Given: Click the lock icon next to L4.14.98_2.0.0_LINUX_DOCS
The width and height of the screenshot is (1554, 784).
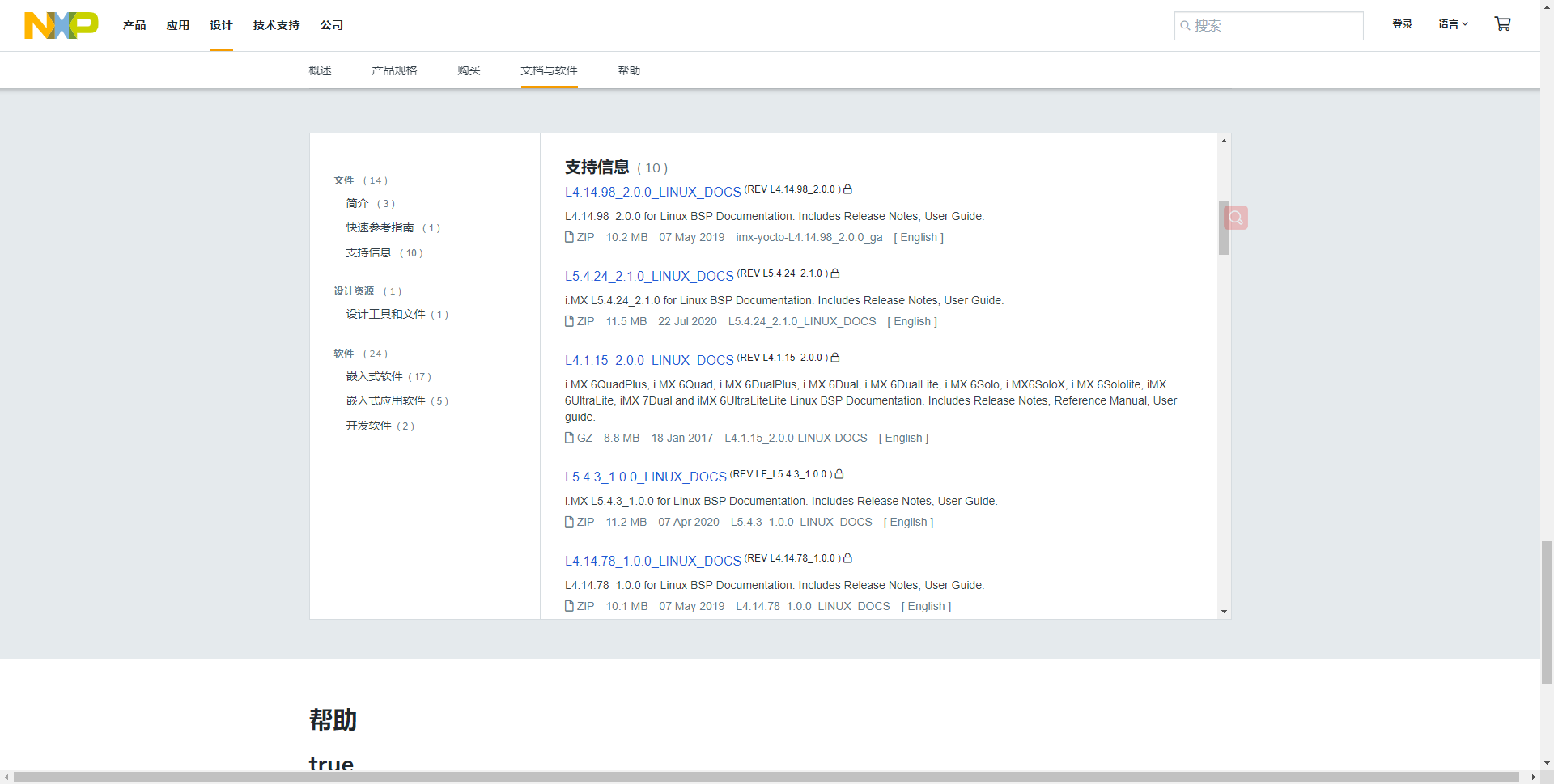Looking at the screenshot, I should (848, 189).
